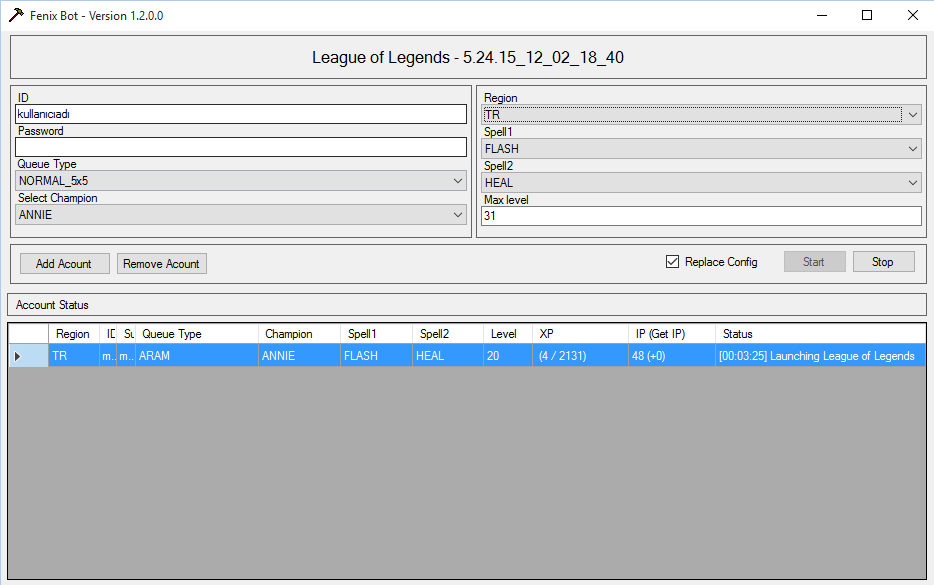This screenshot has height=585, width=934.
Task: Select the FLASH cell in the account table
Action: click(376, 356)
